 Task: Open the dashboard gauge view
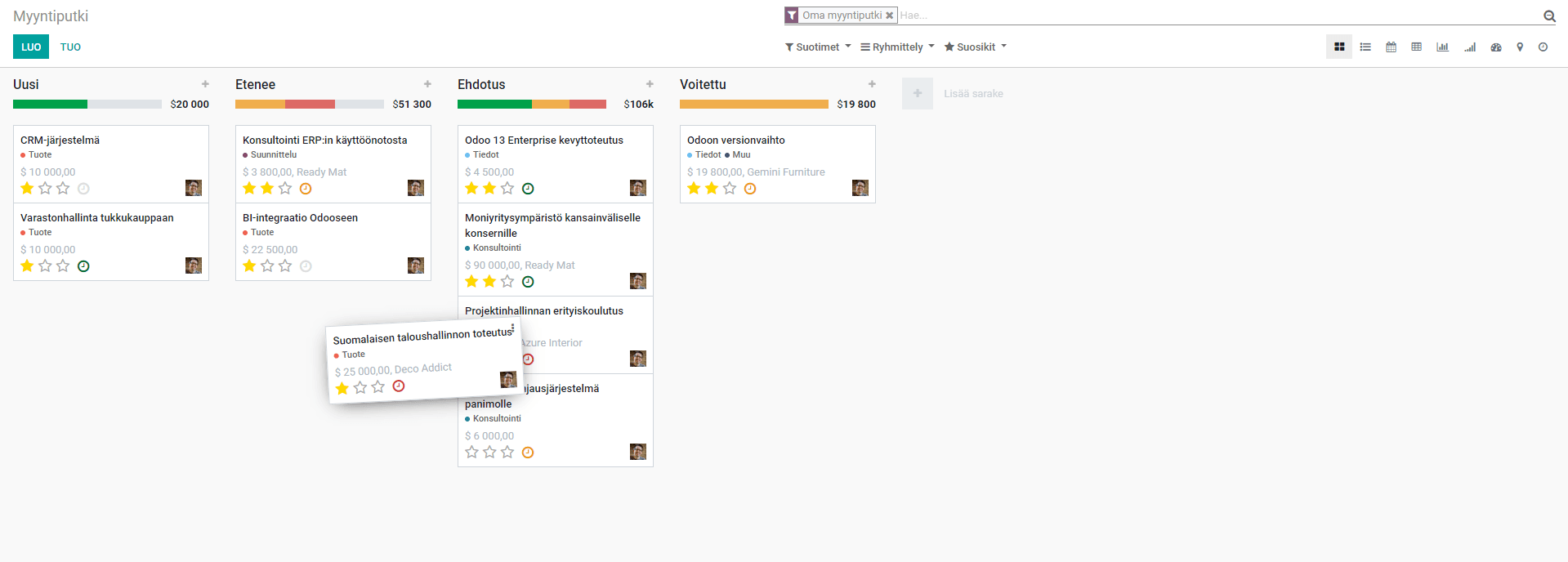(1496, 47)
